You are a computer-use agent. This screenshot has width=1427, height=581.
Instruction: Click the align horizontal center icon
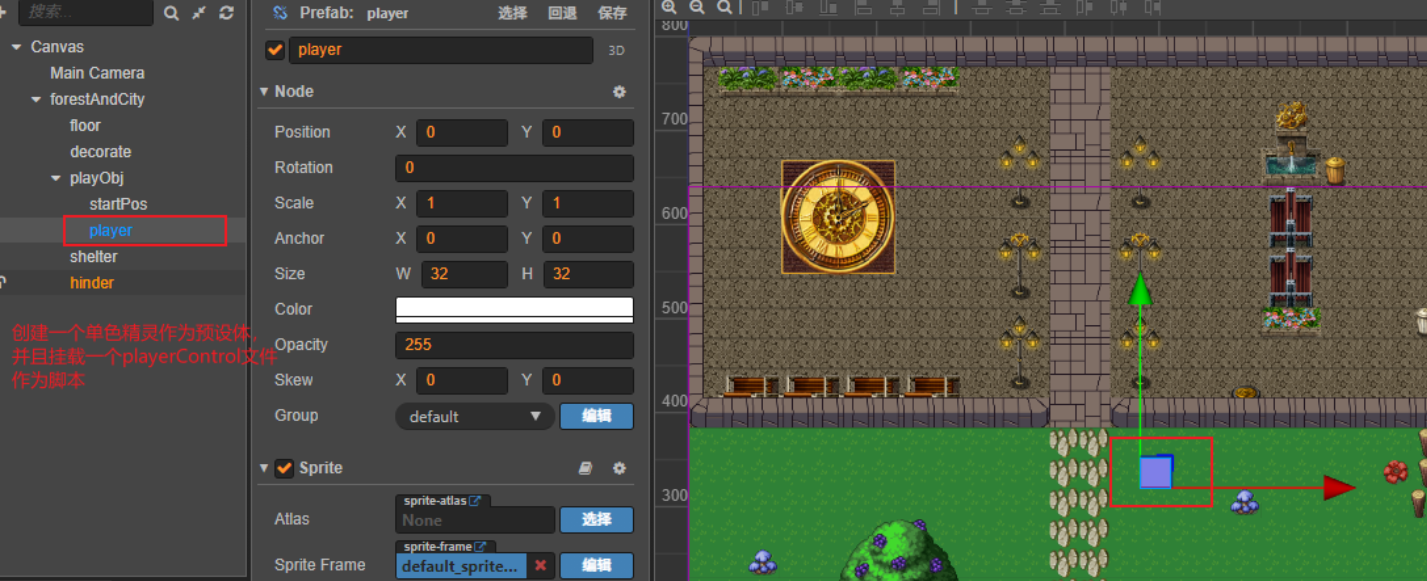tap(897, 7)
